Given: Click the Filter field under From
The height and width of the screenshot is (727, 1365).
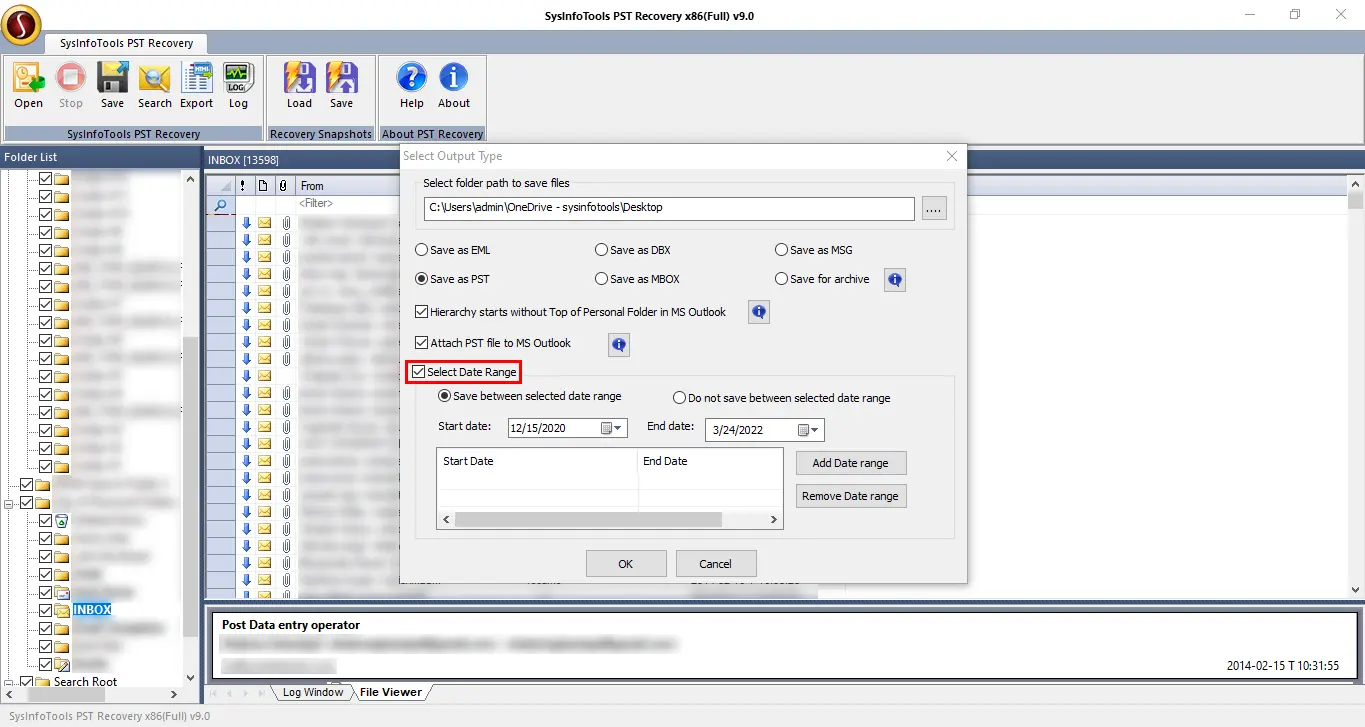Looking at the screenshot, I should pos(348,204).
